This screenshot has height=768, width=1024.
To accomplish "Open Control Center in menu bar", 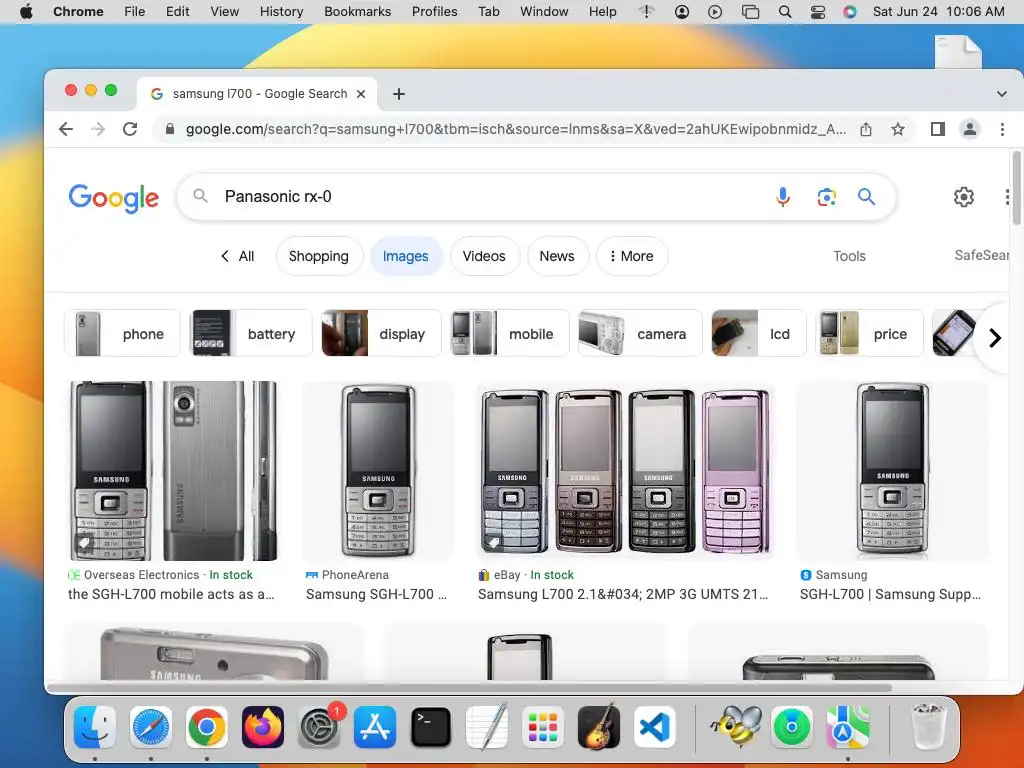I will pos(818,12).
